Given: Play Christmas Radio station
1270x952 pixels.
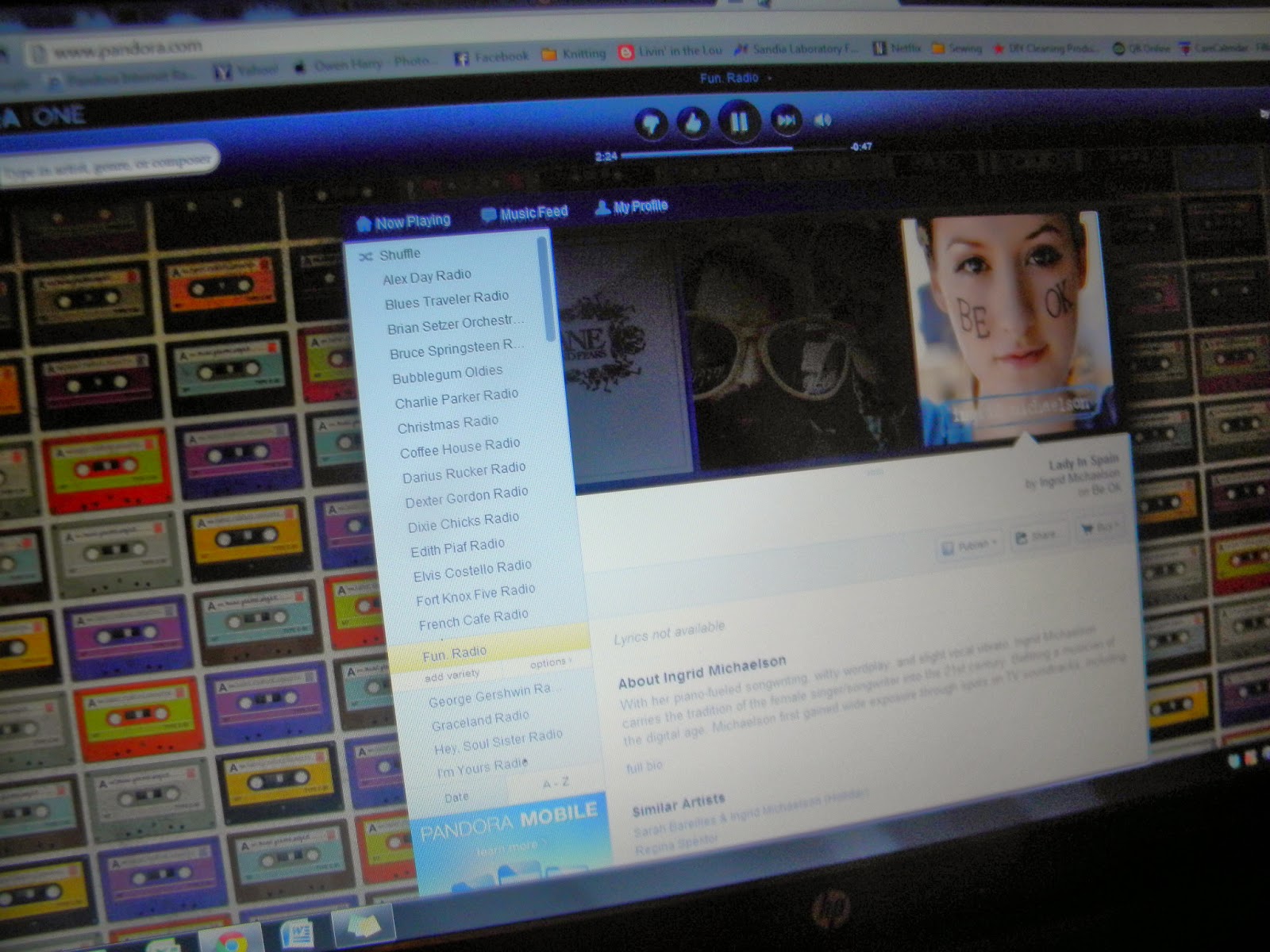Looking at the screenshot, I should [x=448, y=424].
